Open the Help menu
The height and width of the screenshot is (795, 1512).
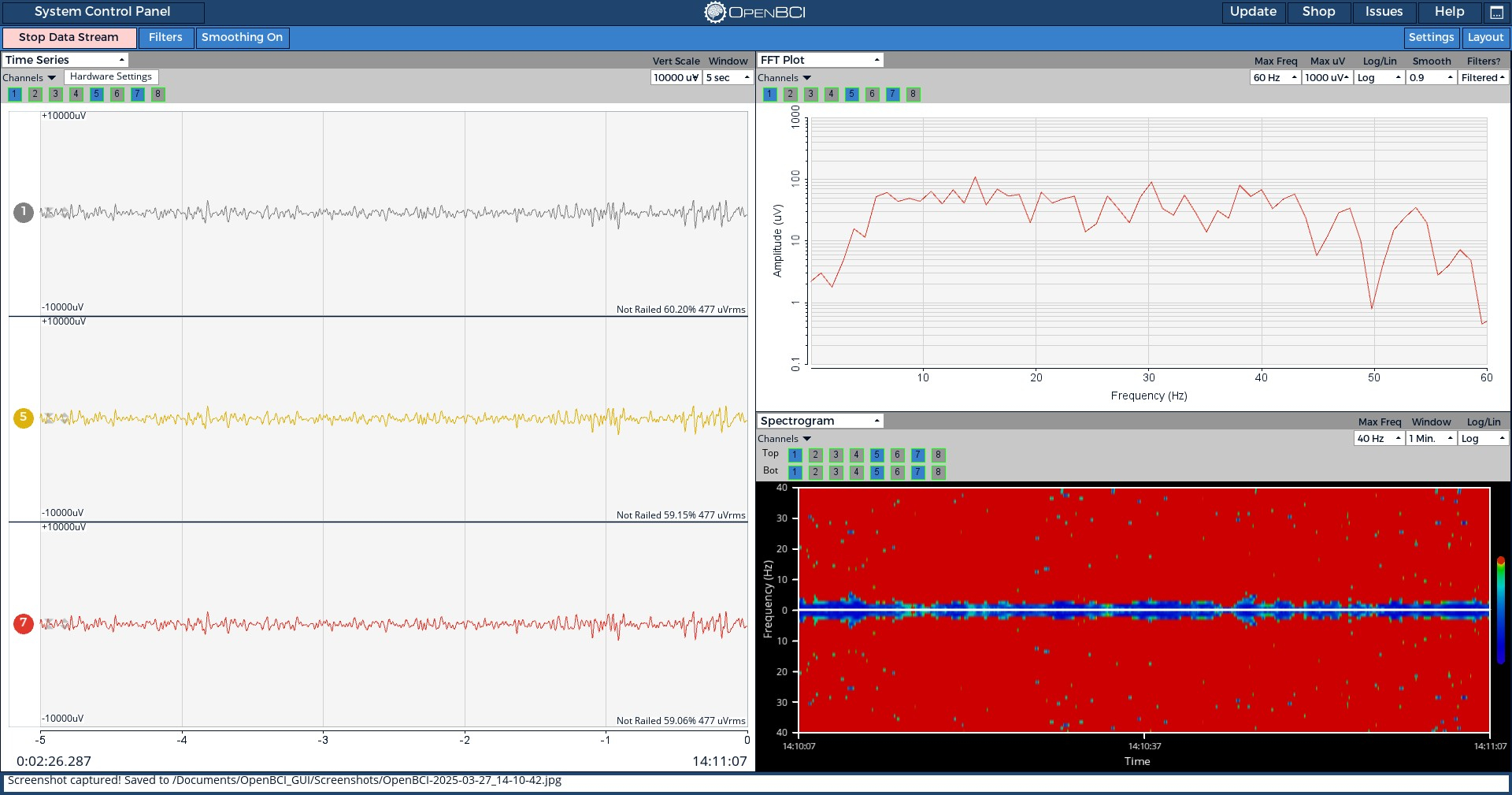point(1449,12)
